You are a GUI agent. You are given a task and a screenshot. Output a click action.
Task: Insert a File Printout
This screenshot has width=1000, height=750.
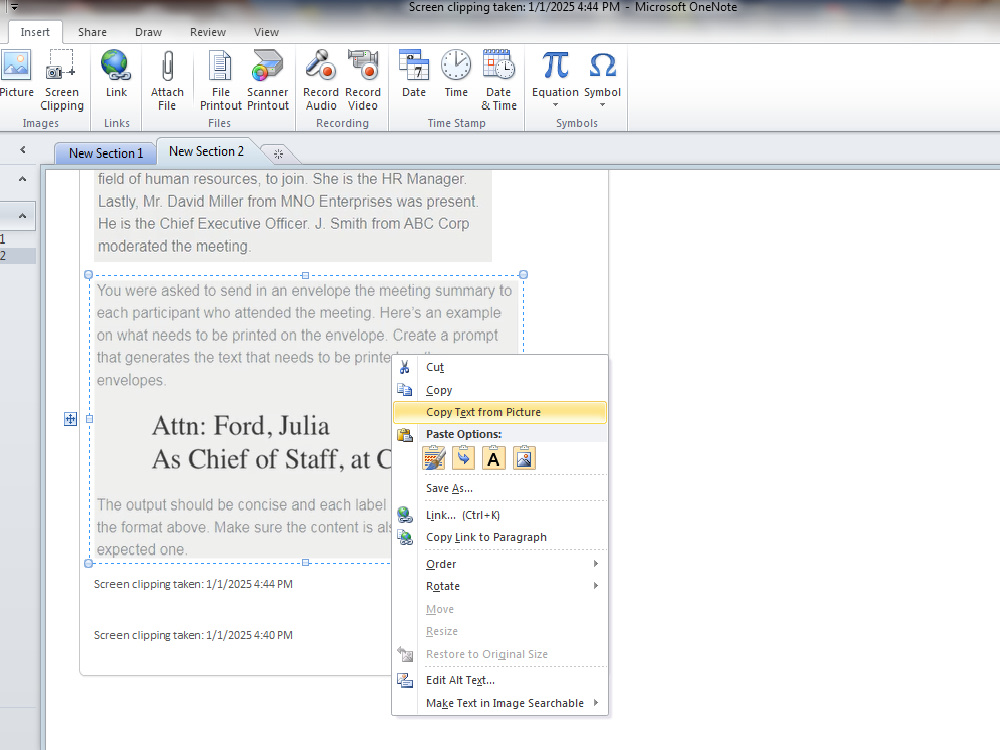click(220, 80)
